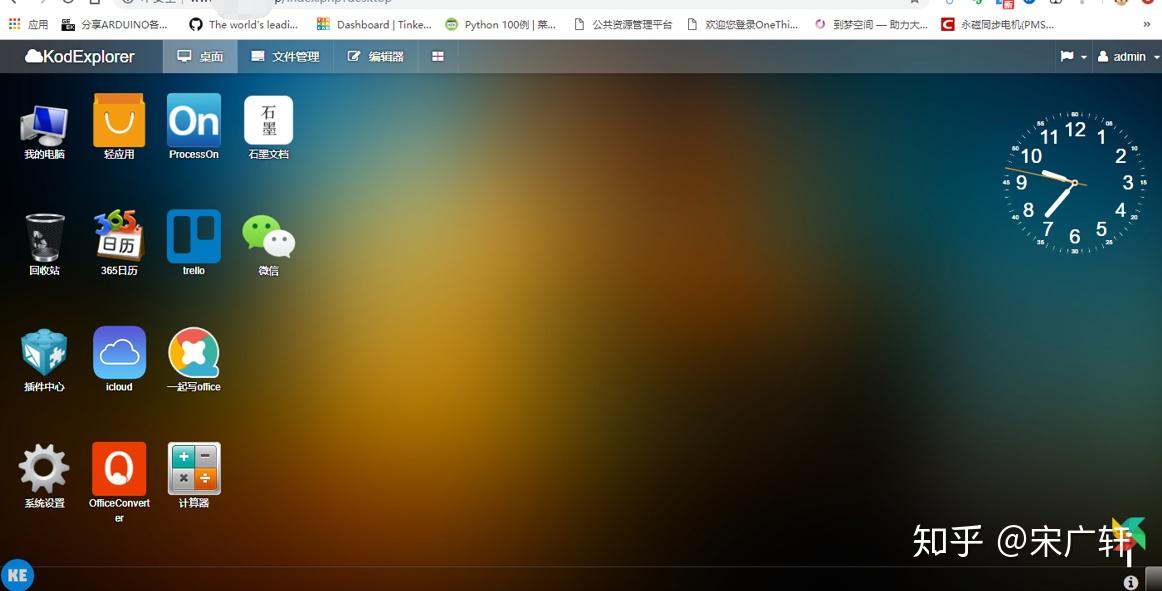The width and height of the screenshot is (1162, 591).
Task: Expand the bookmarks overflow chevron
Action: tap(1147, 24)
